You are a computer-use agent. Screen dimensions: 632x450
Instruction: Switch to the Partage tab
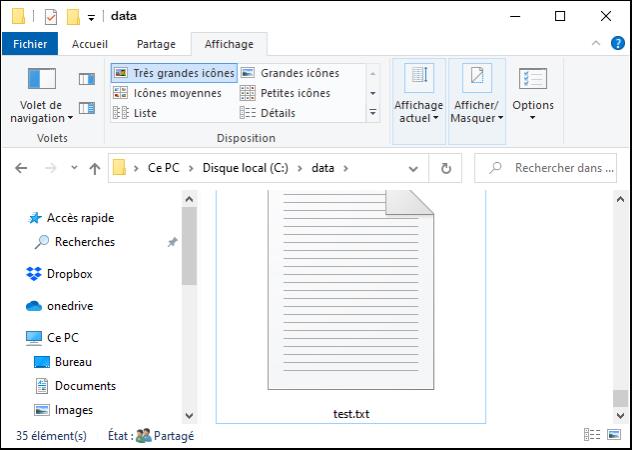pyautogui.click(x=156, y=44)
